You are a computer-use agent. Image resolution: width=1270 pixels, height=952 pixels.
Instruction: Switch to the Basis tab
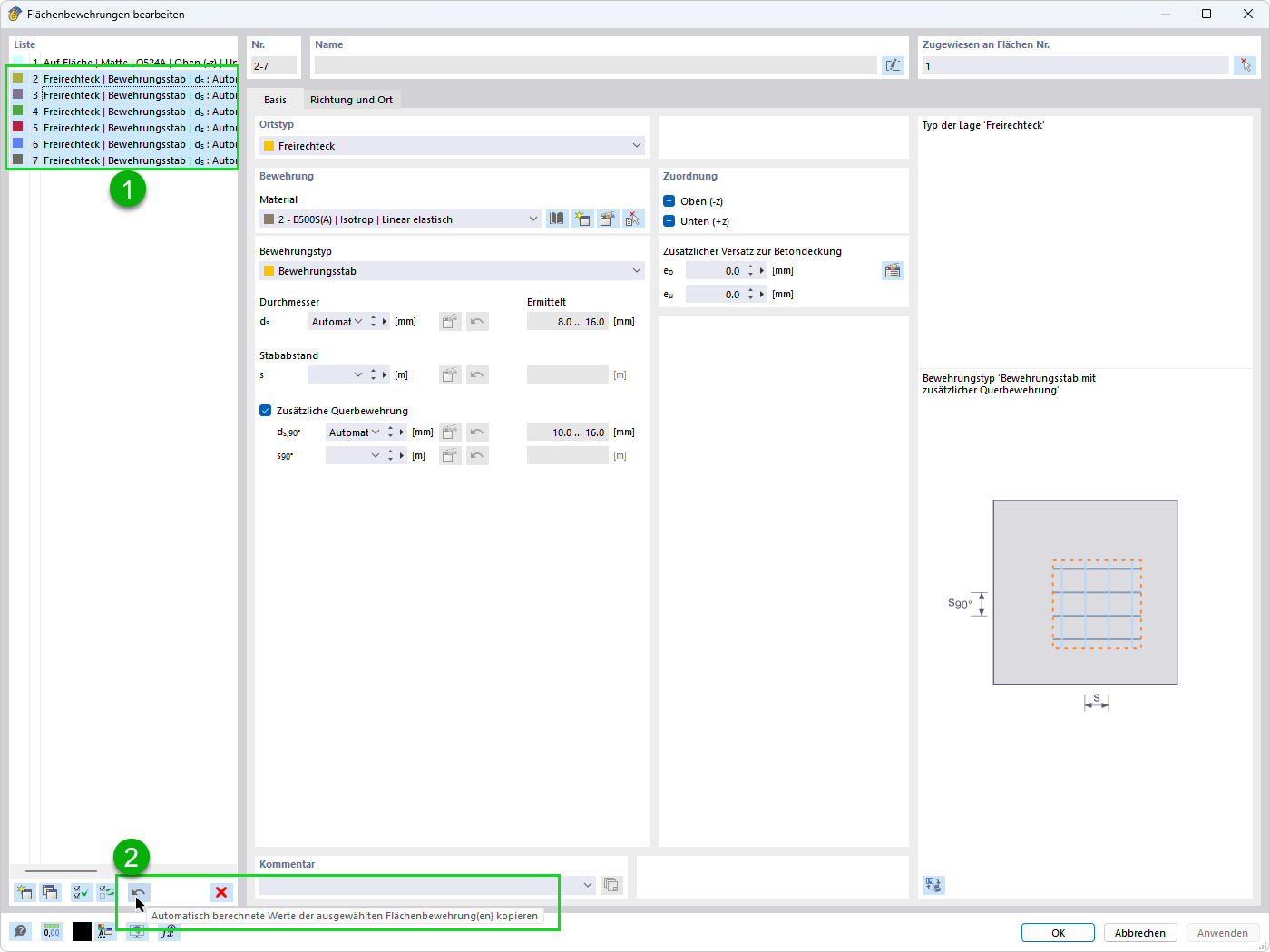click(x=275, y=100)
